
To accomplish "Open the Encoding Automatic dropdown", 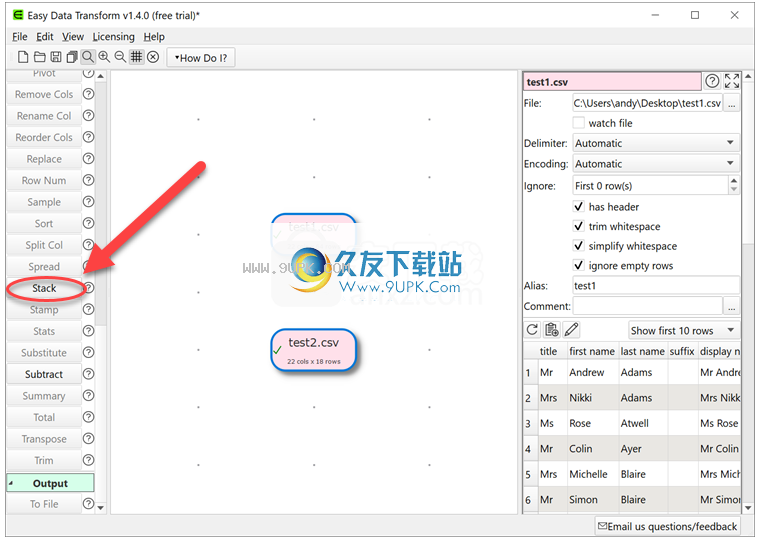I will pos(656,164).
